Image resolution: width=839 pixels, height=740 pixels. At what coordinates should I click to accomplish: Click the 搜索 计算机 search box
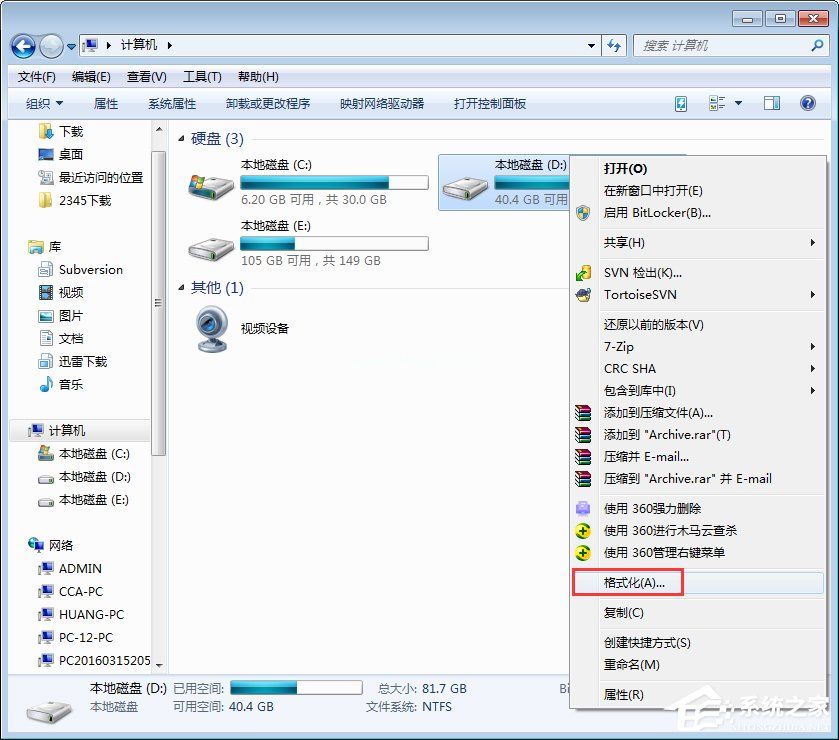(730, 46)
